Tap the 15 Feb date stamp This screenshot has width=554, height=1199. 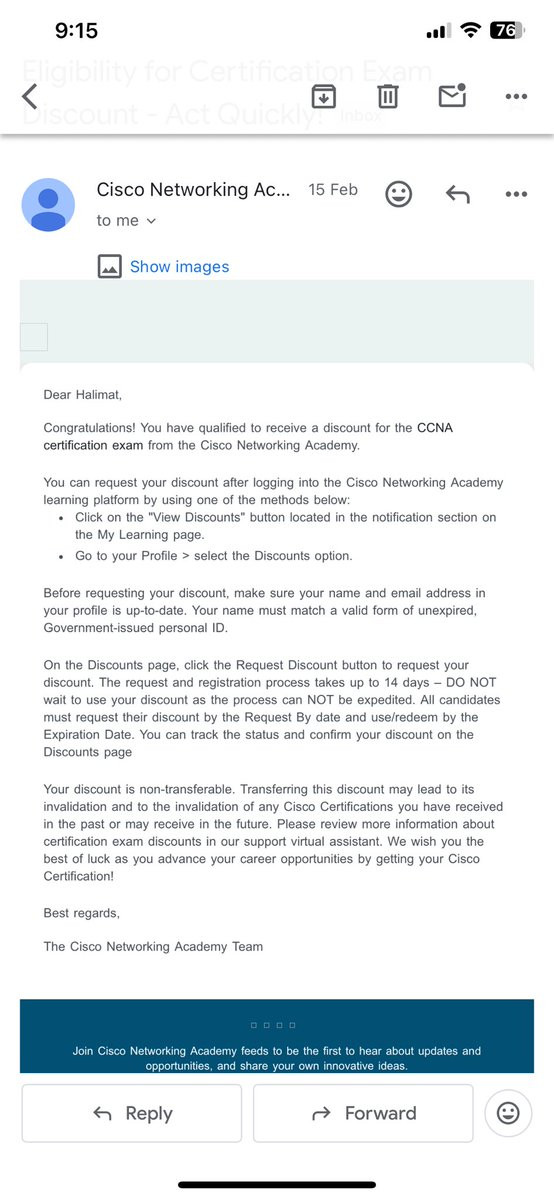point(333,190)
